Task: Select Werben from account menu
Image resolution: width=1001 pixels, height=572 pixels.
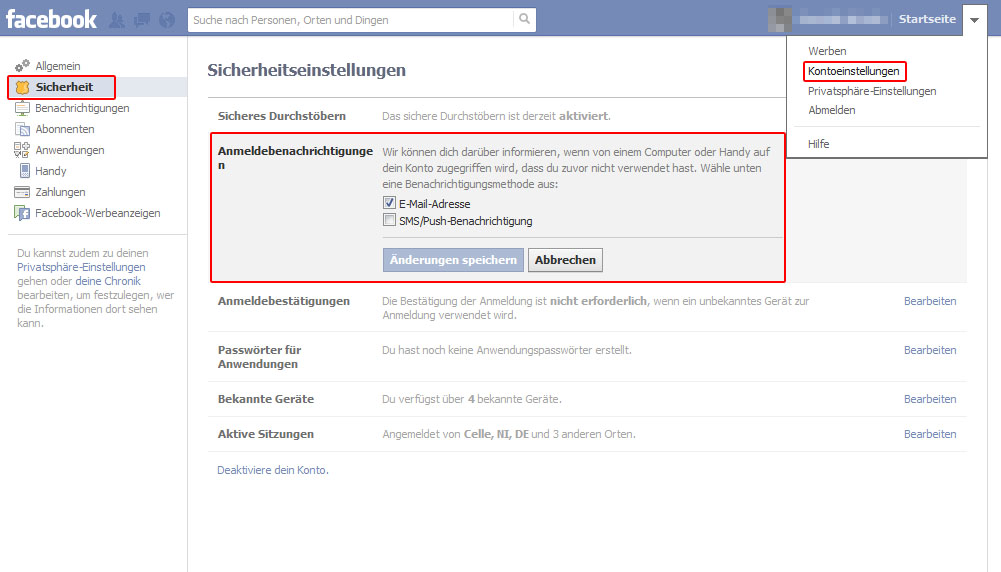Action: [x=827, y=51]
